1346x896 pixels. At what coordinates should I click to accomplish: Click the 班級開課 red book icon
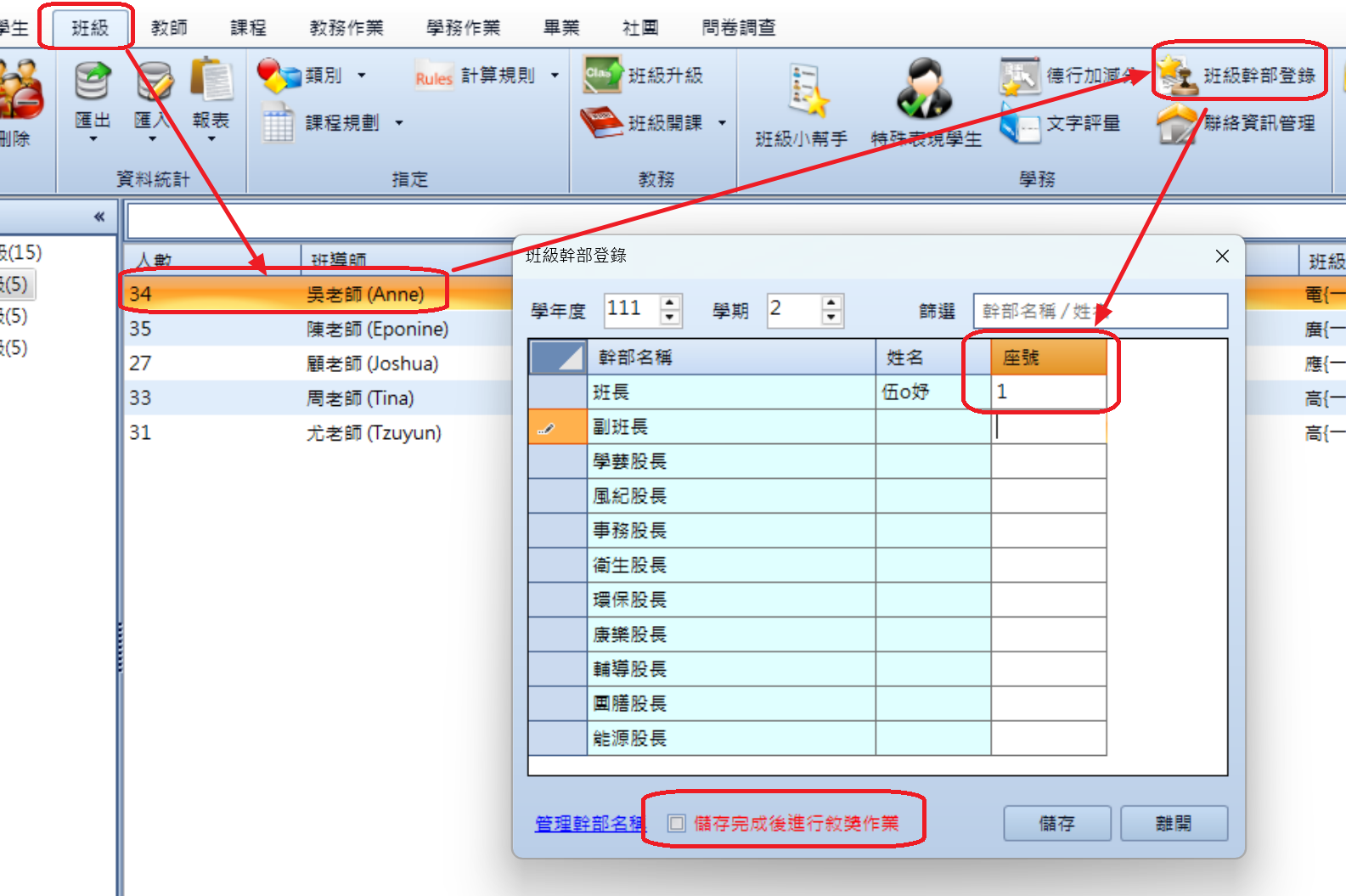602,122
